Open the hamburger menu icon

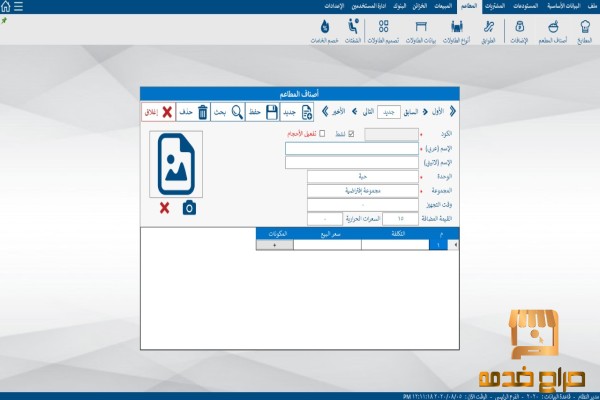pyautogui.click(x=18, y=6)
